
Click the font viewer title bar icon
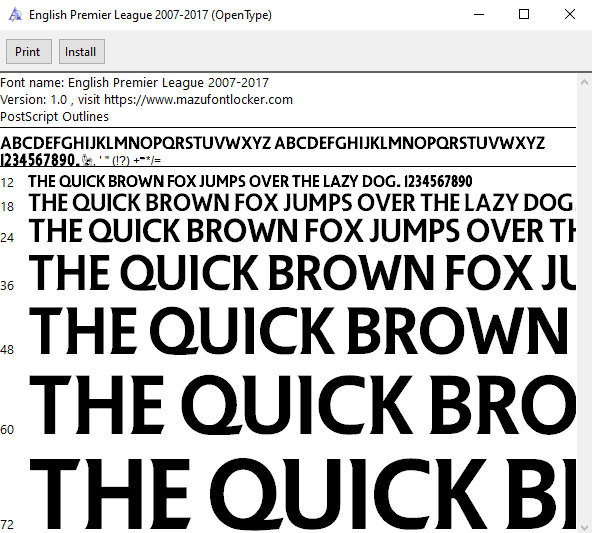[15, 15]
